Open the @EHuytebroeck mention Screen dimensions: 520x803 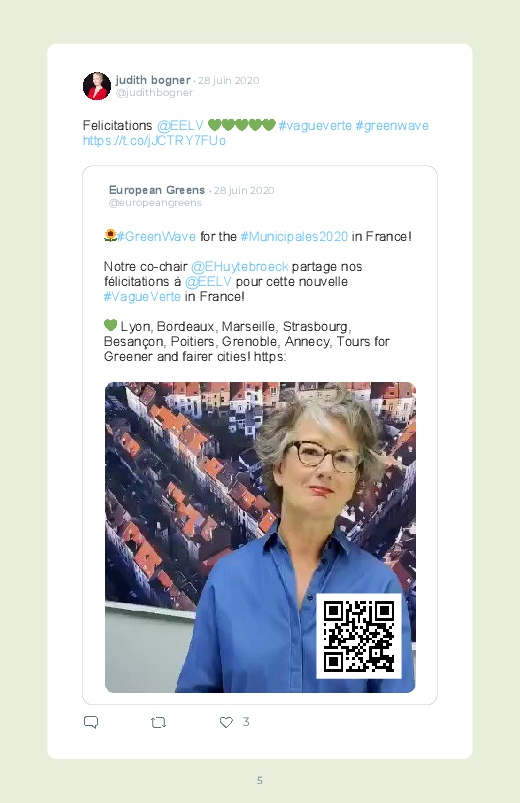pyautogui.click(x=240, y=267)
